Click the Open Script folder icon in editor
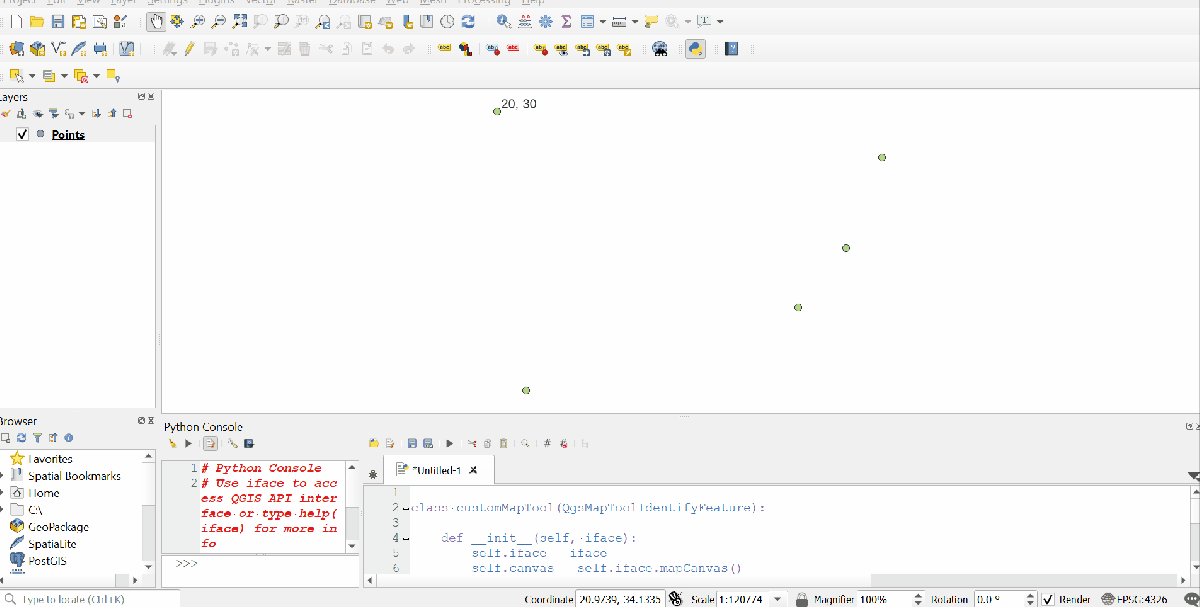This screenshot has width=1200, height=607. tap(374, 443)
